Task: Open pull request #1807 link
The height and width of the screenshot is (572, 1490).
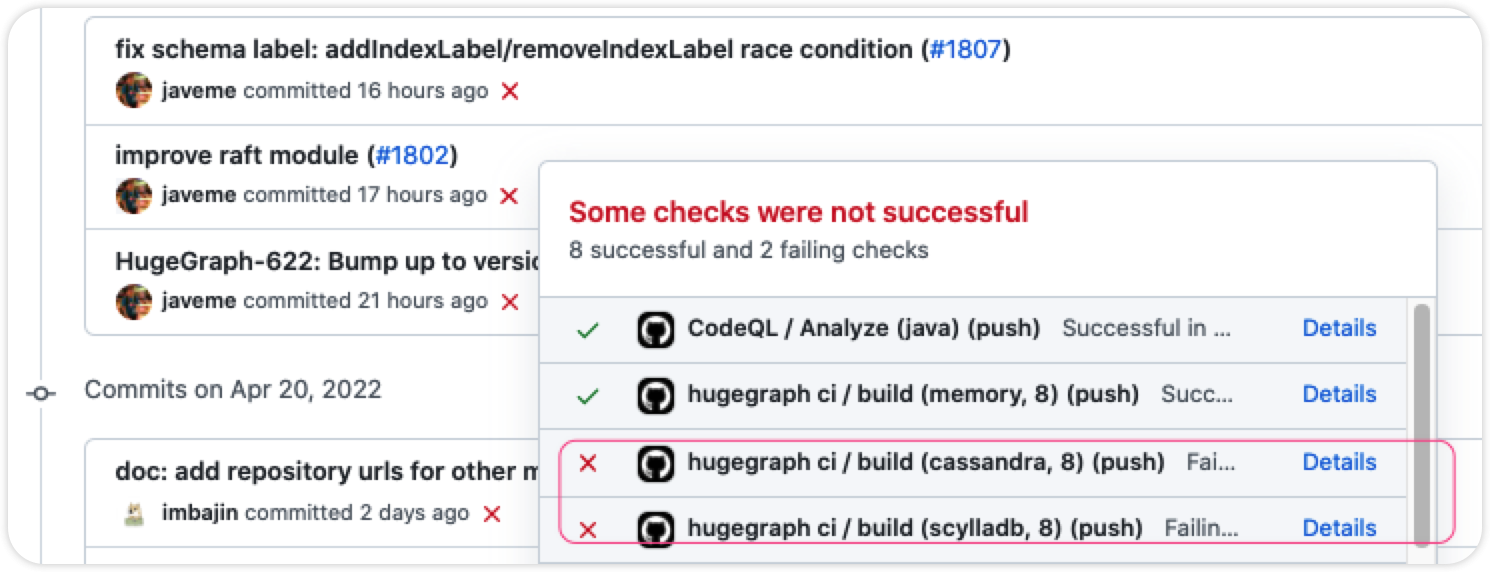Action: [x=965, y=49]
